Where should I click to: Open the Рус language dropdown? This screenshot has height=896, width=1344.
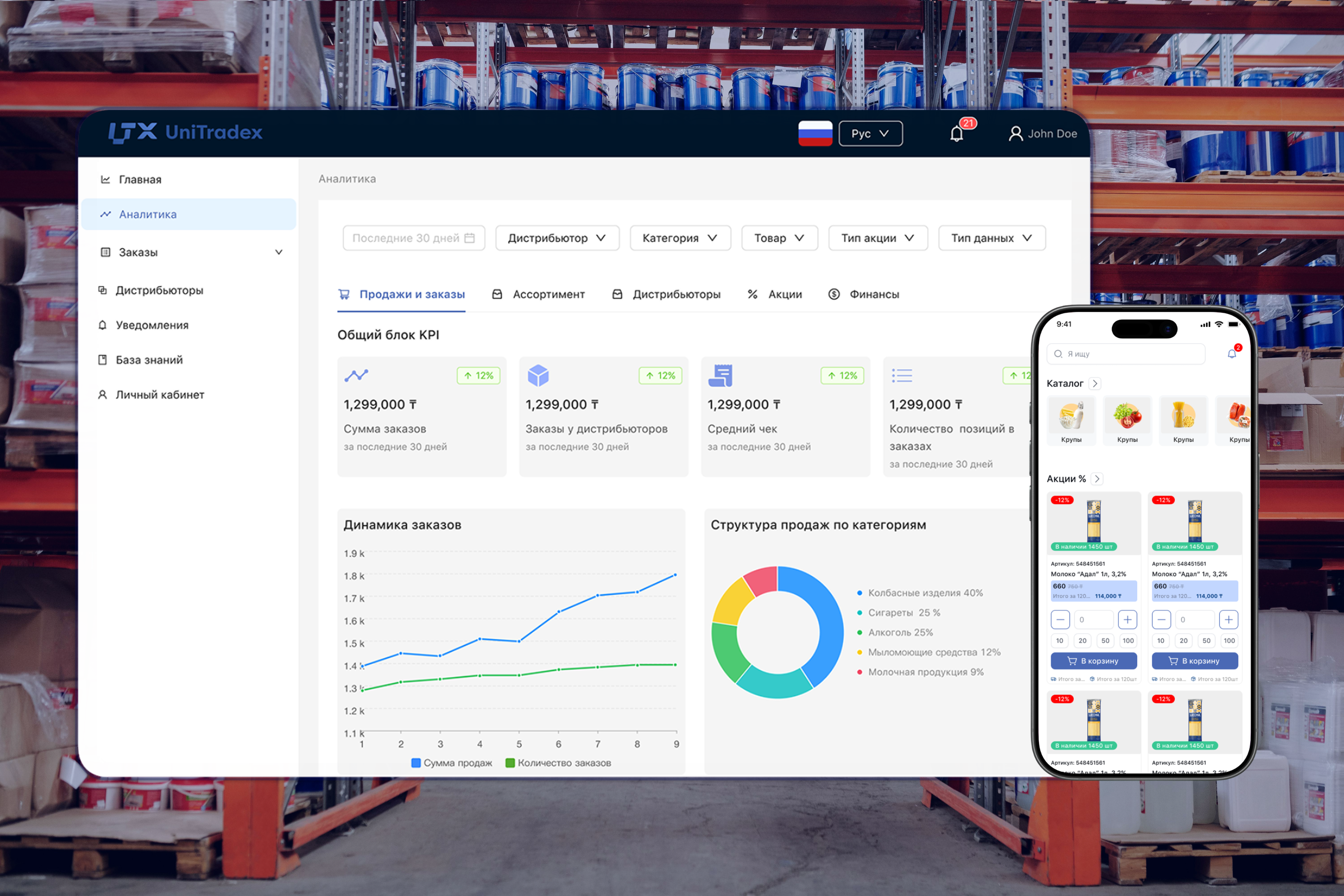870,134
